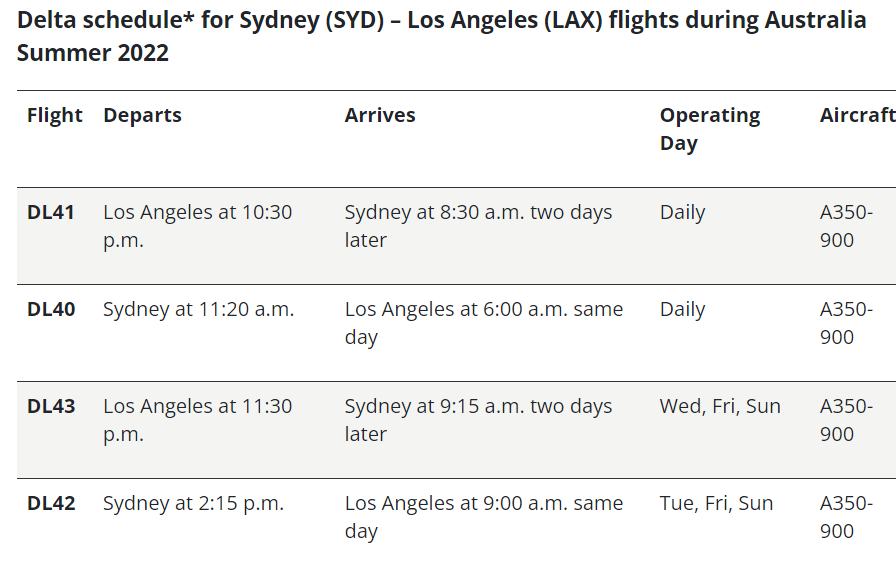Click the 'Wed, Fri, Sun' operating day cell

point(720,407)
